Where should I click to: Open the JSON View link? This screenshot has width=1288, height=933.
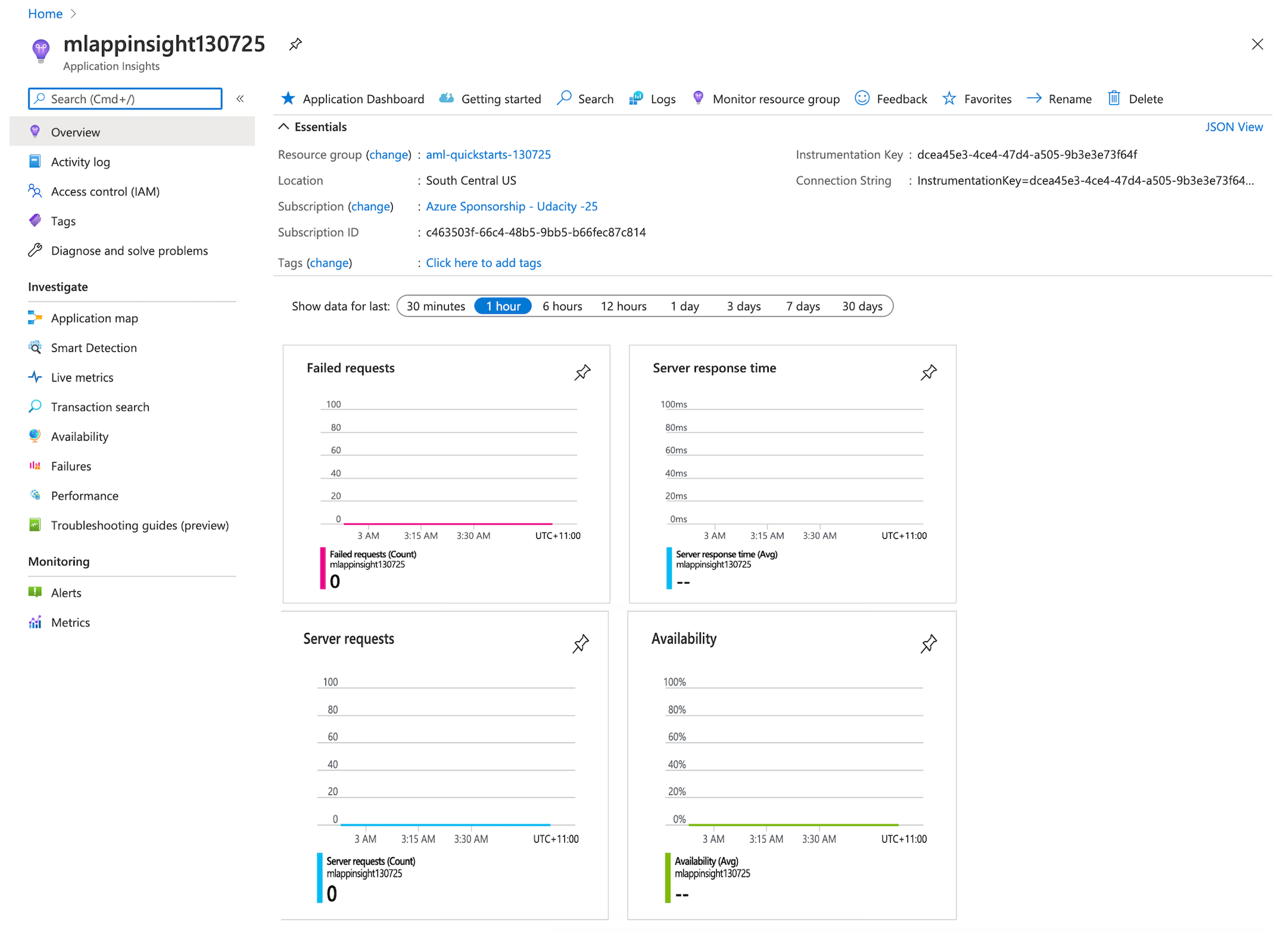[1233, 127]
